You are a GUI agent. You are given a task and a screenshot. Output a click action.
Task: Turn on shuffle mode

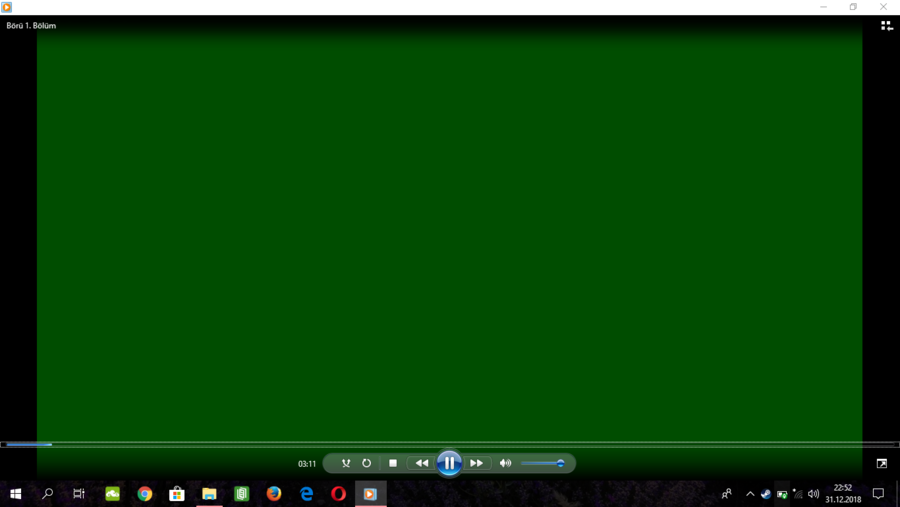click(x=346, y=463)
